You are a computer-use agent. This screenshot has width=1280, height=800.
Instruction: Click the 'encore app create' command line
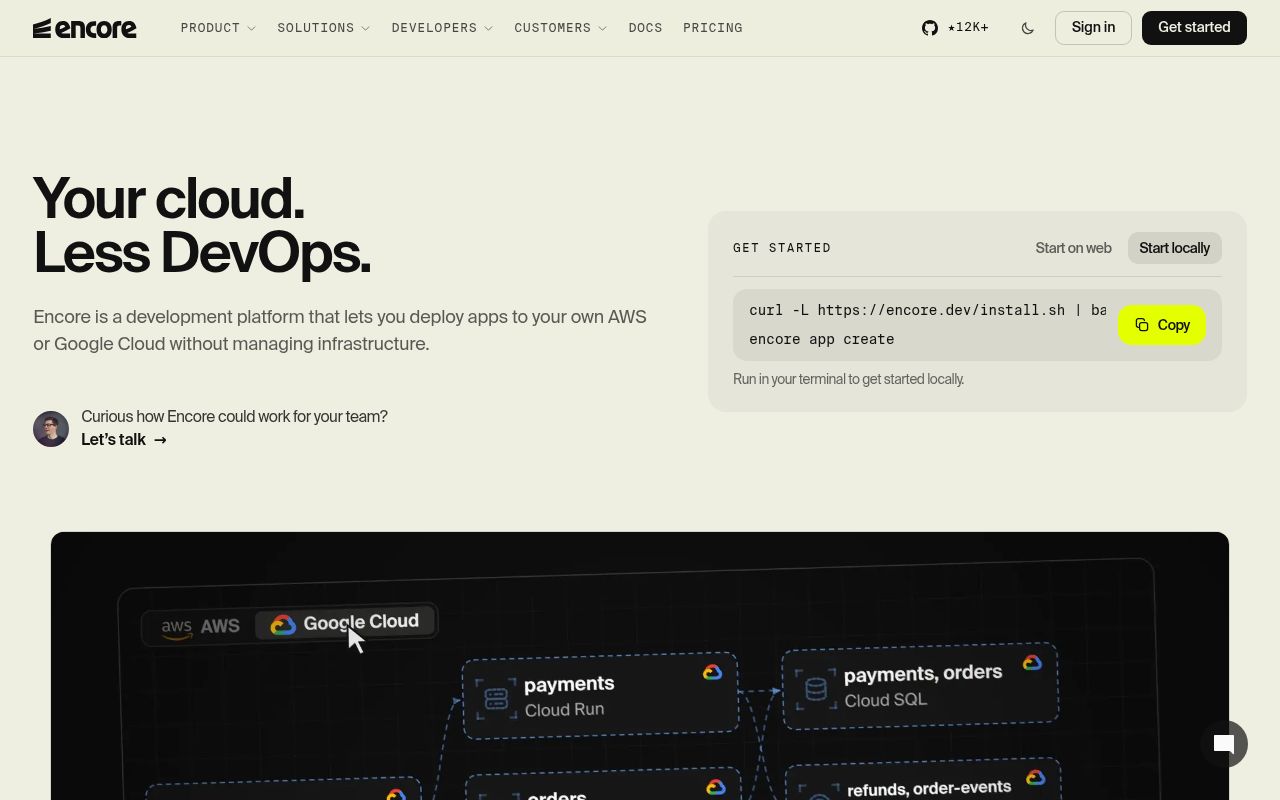[822, 339]
